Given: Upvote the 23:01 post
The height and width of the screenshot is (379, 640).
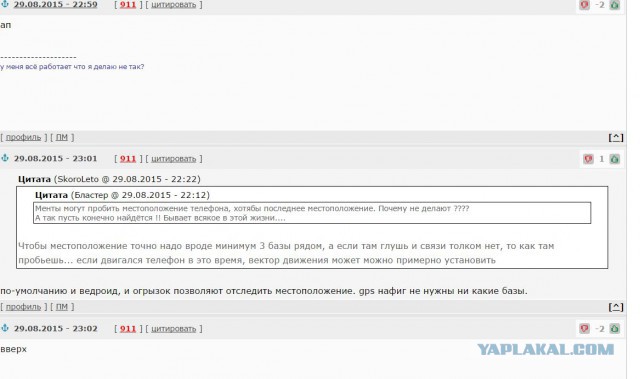Looking at the screenshot, I should (x=615, y=159).
